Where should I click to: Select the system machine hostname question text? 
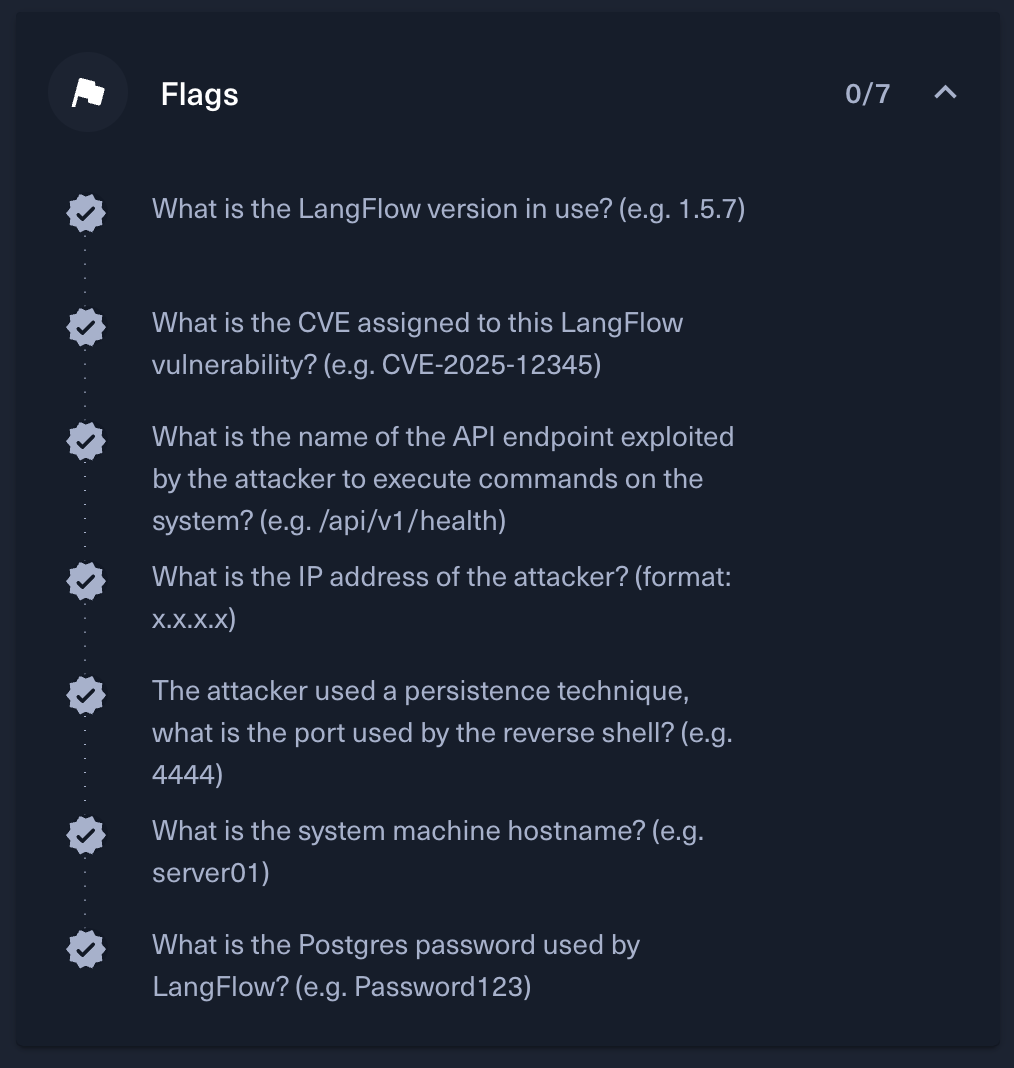(428, 852)
